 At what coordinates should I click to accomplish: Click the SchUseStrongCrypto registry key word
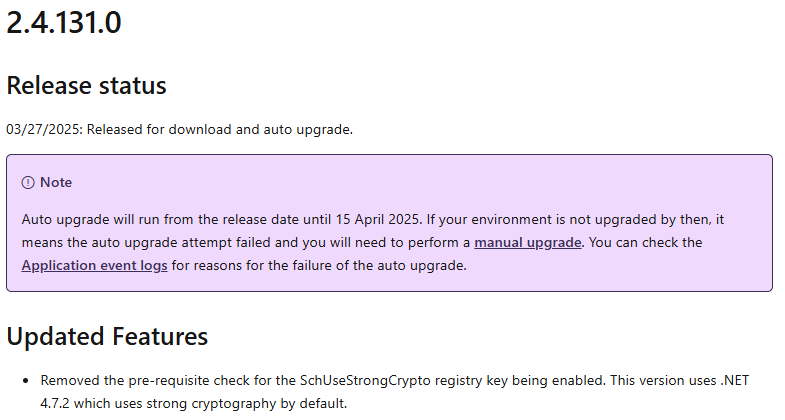pos(365,381)
